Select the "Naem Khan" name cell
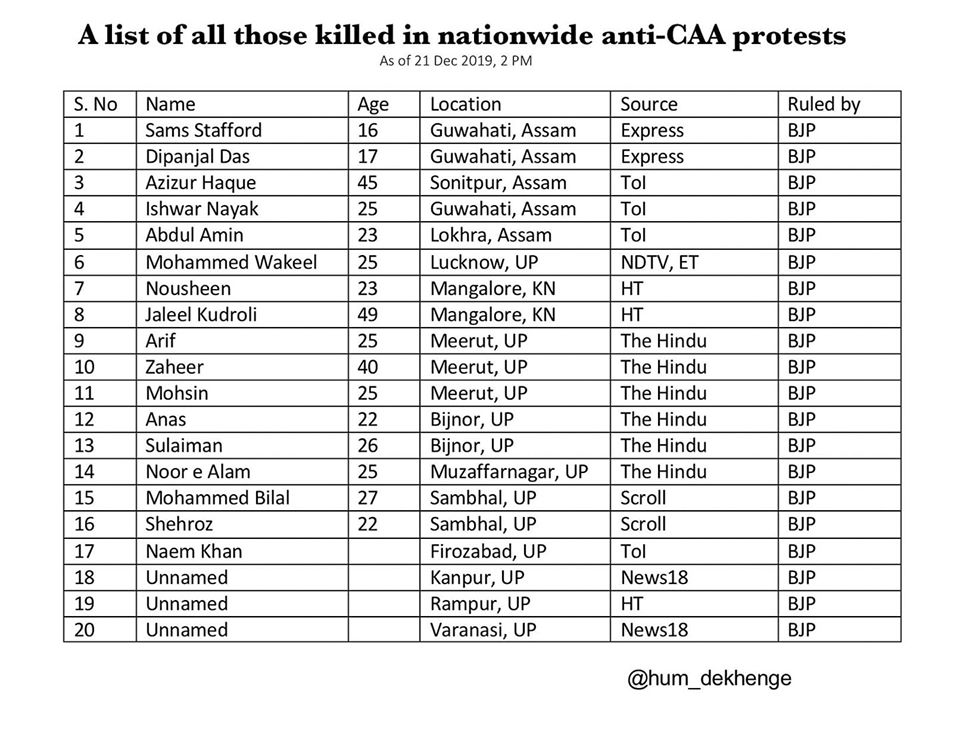 click(x=194, y=551)
